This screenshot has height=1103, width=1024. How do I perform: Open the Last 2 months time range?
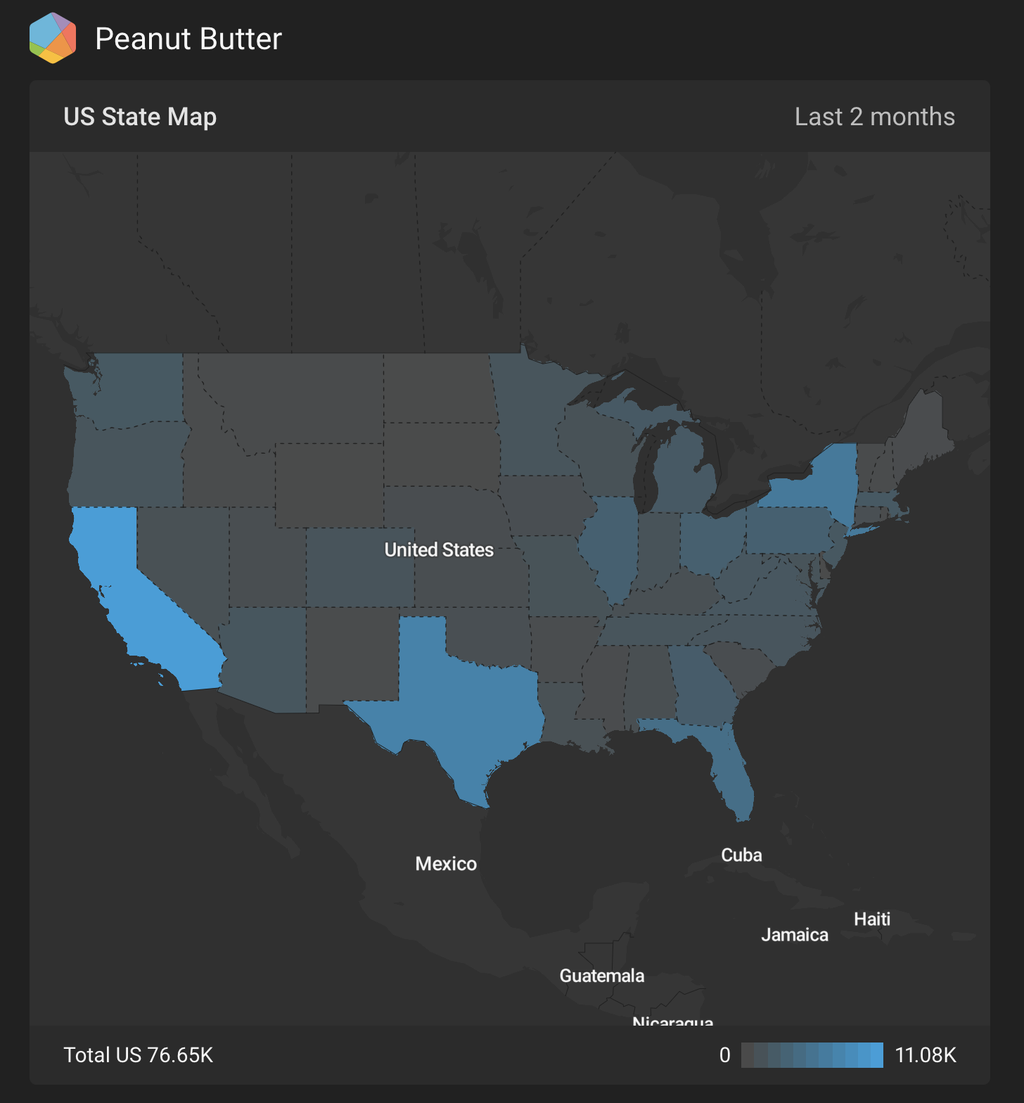coord(874,117)
